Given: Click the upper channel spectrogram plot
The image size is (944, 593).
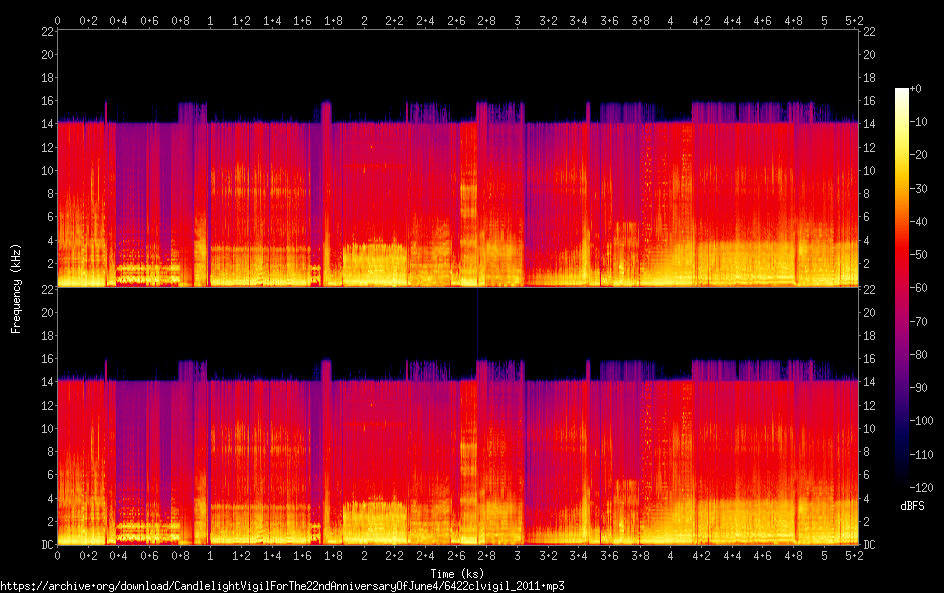Looking at the screenshot, I should pyautogui.click(x=458, y=158).
